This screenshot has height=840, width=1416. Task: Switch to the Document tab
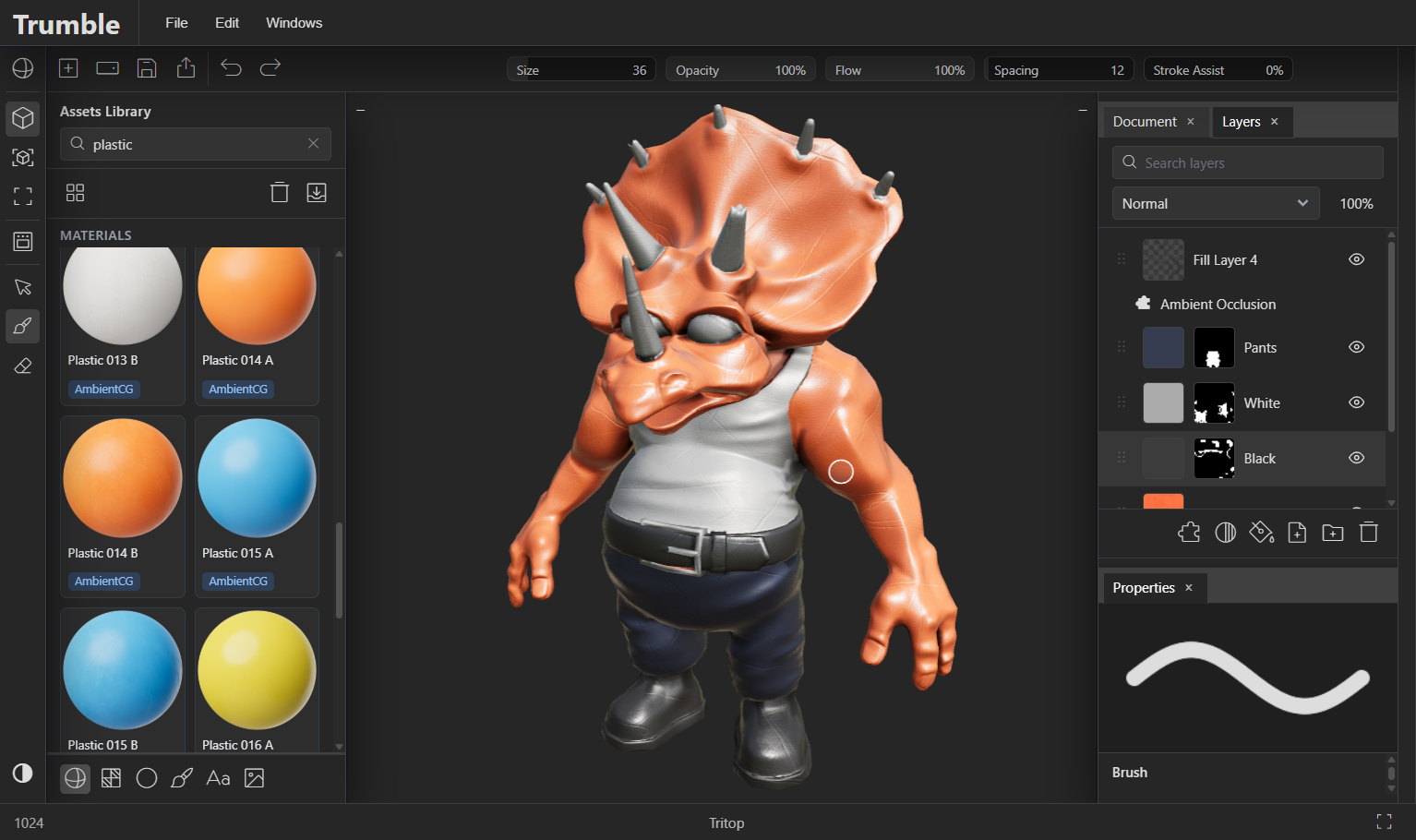pos(1144,121)
